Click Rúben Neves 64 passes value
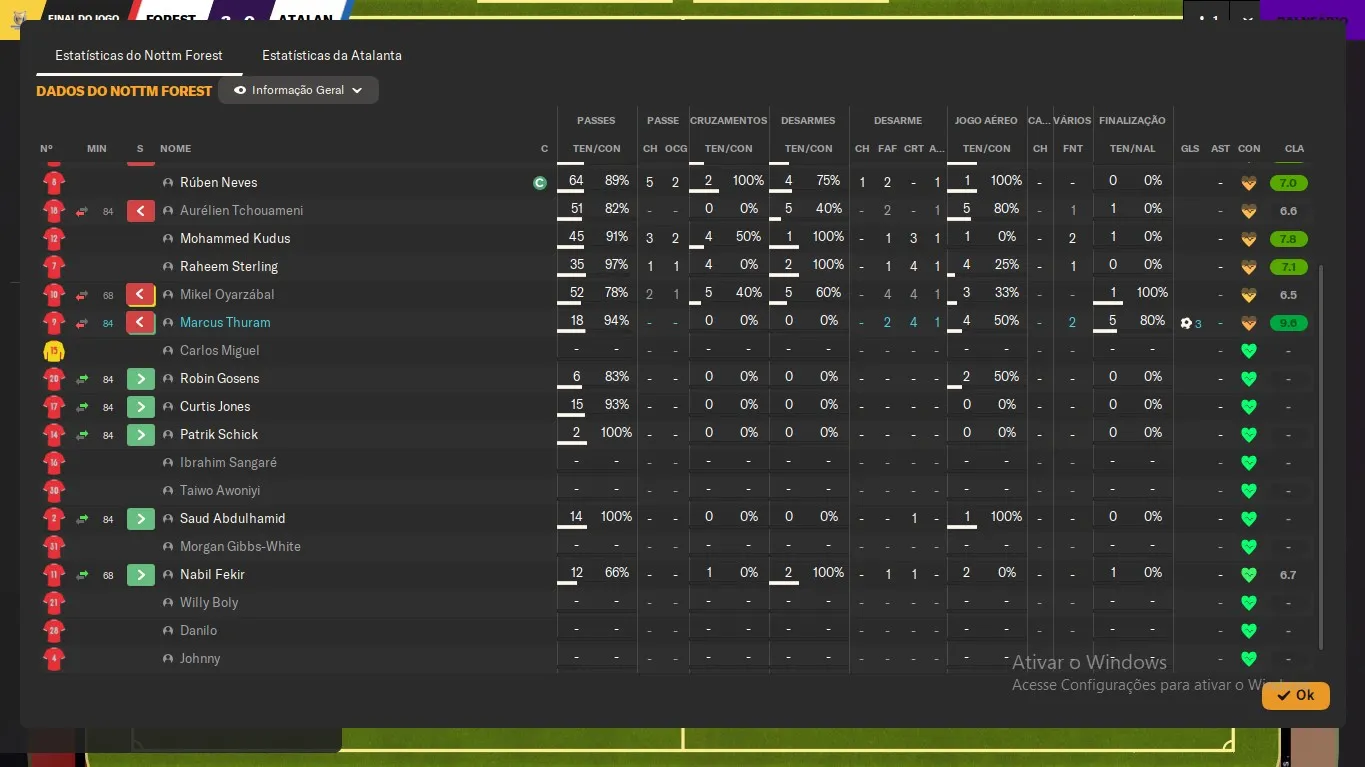1365x767 pixels. (576, 181)
